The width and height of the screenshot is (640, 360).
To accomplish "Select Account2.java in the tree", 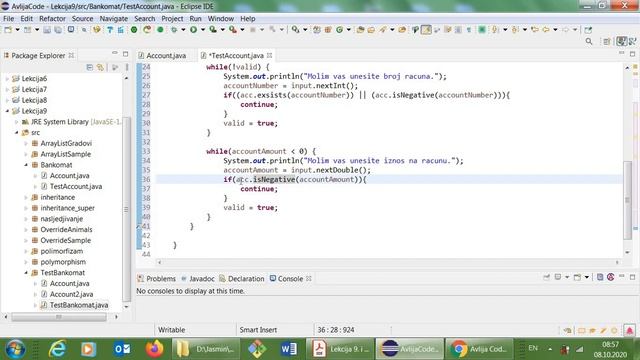I will click(x=71, y=294).
